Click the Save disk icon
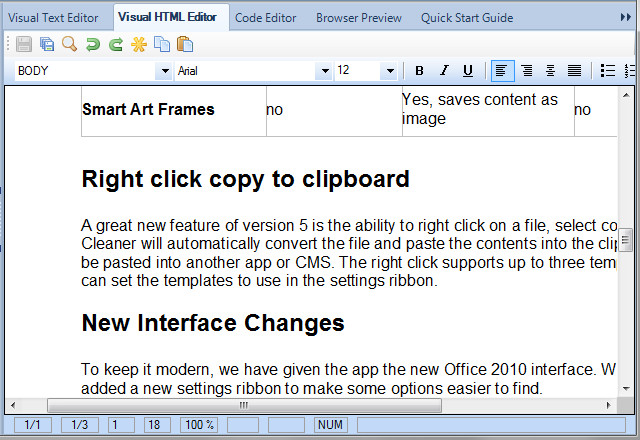Image resolution: width=640 pixels, height=440 pixels. [24, 44]
